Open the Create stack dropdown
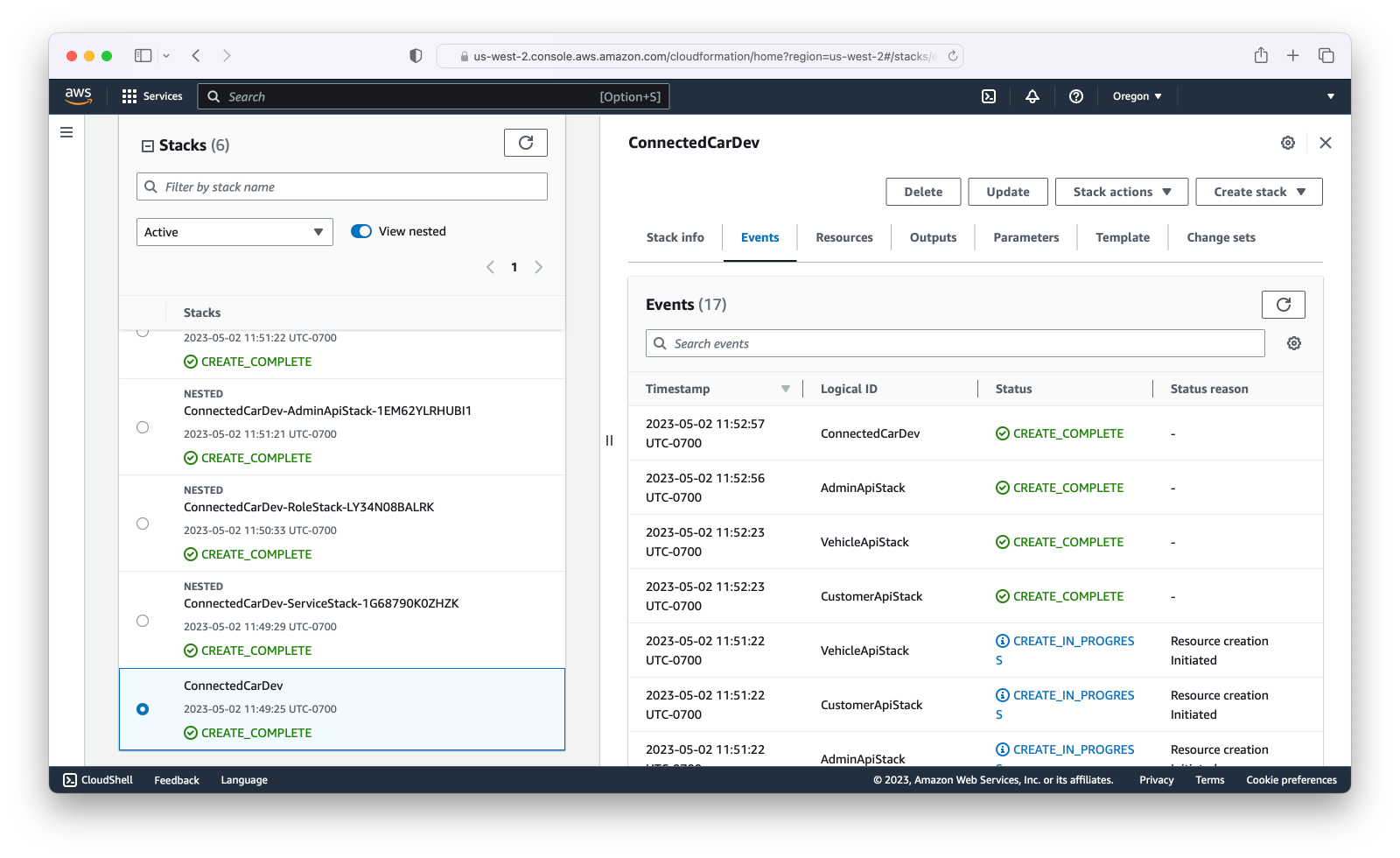Viewport: 1400px width, 858px height. click(x=1259, y=192)
